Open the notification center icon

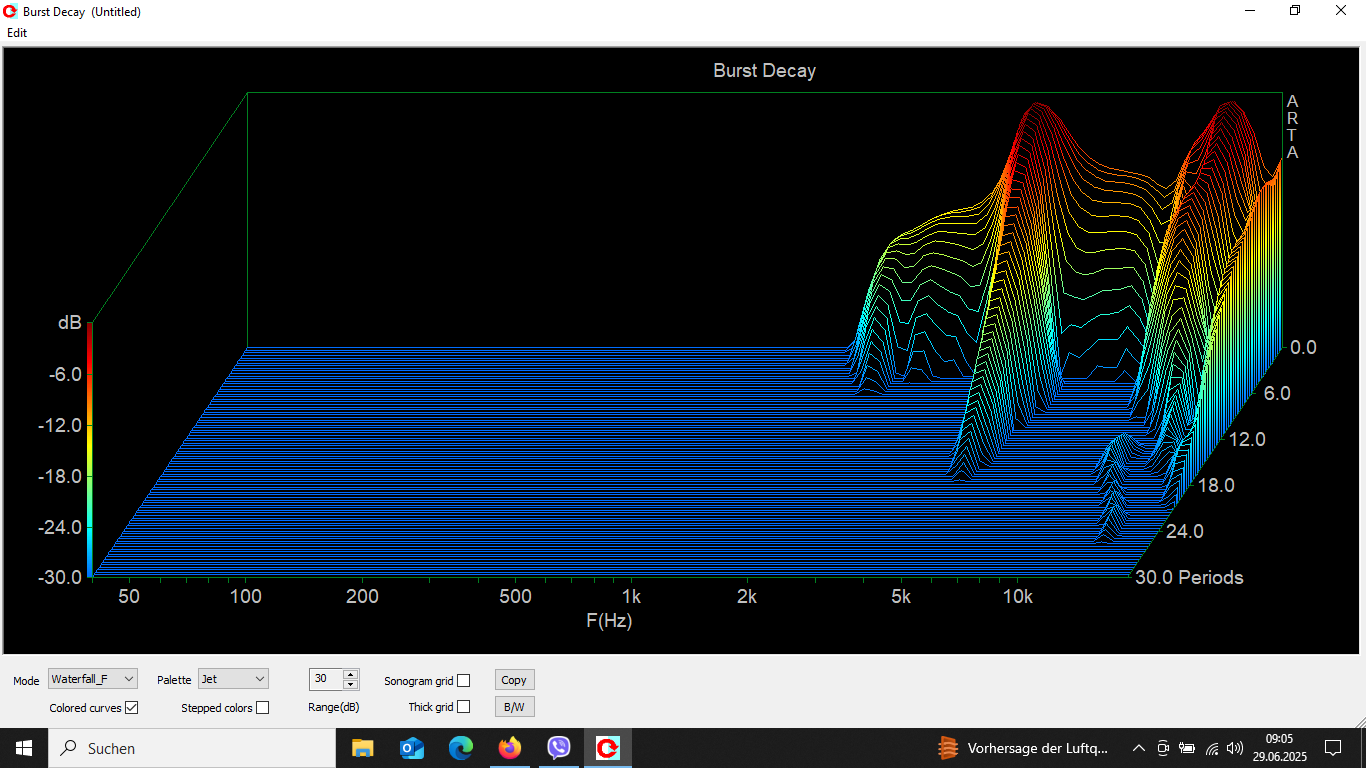click(x=1332, y=748)
